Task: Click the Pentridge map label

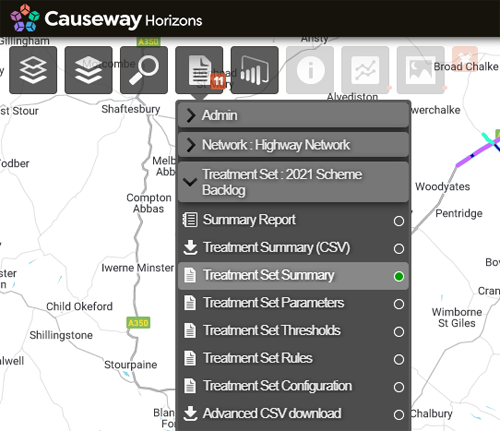Action: click(459, 213)
